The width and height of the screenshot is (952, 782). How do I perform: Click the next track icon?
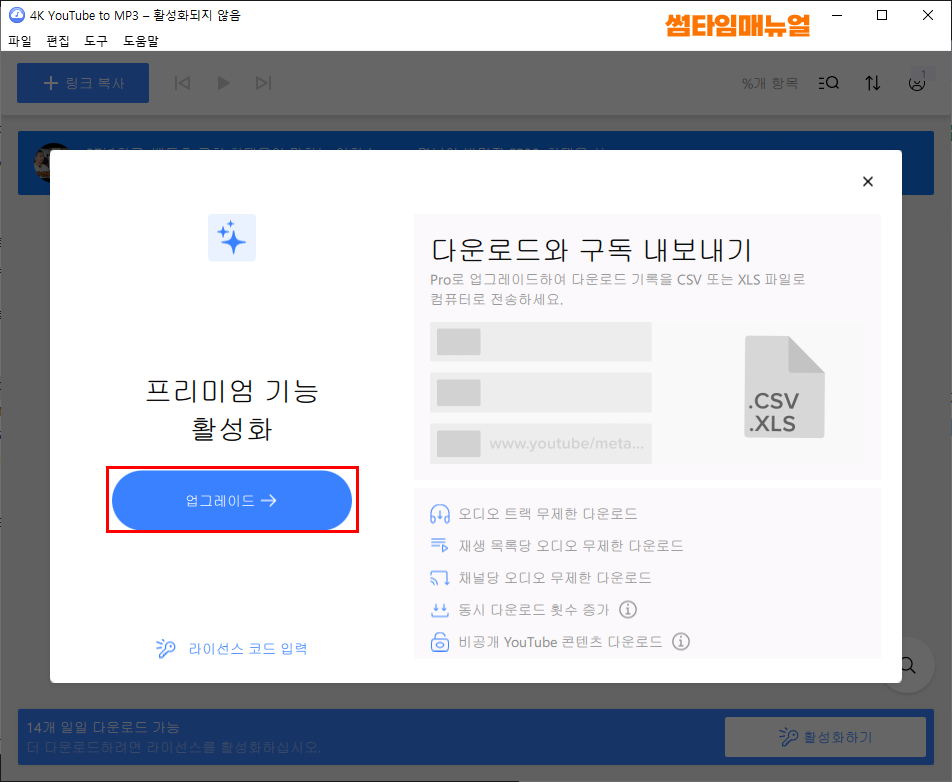(x=264, y=83)
